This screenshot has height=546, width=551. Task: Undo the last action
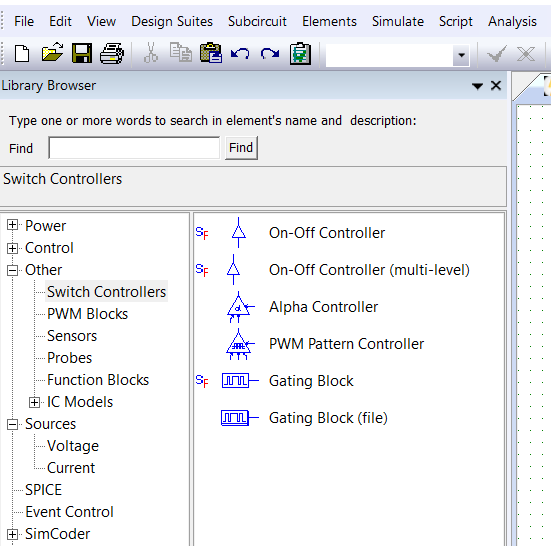click(x=240, y=54)
